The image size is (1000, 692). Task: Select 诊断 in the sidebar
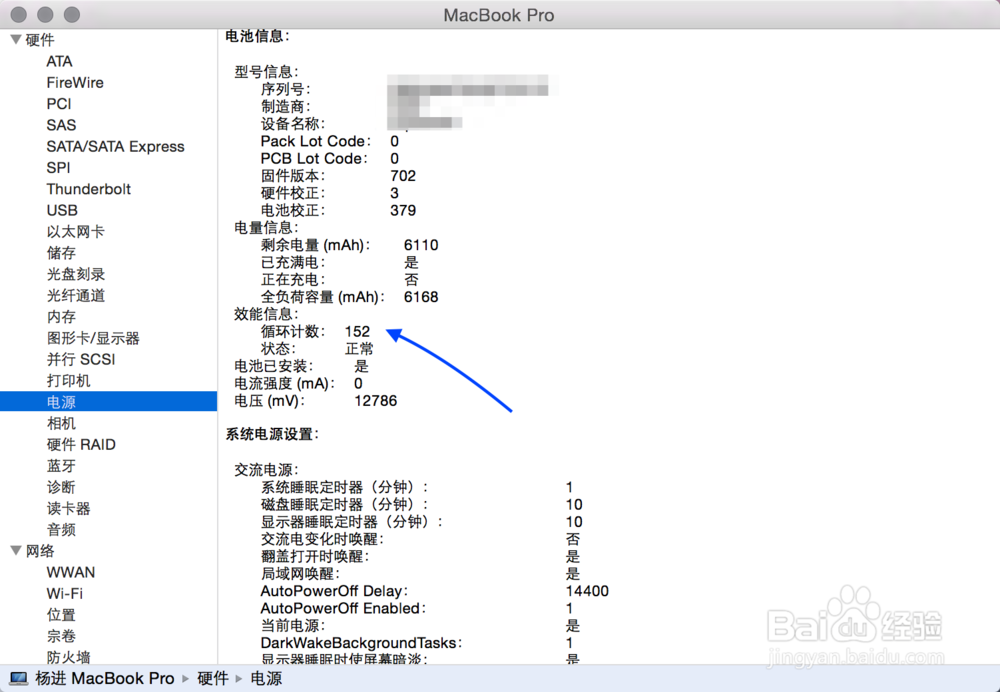coord(61,487)
